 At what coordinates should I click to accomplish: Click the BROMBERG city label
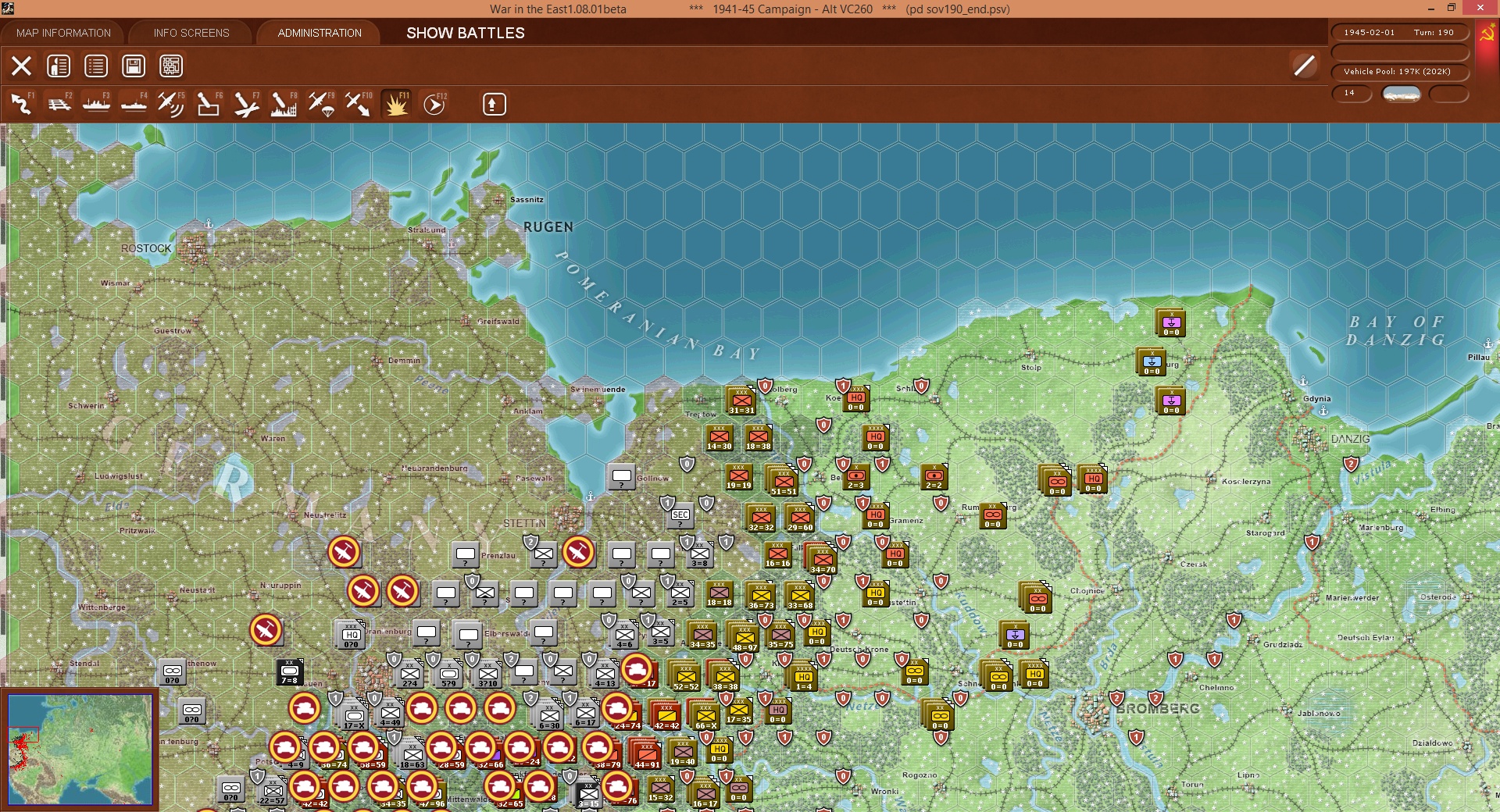click(1158, 709)
